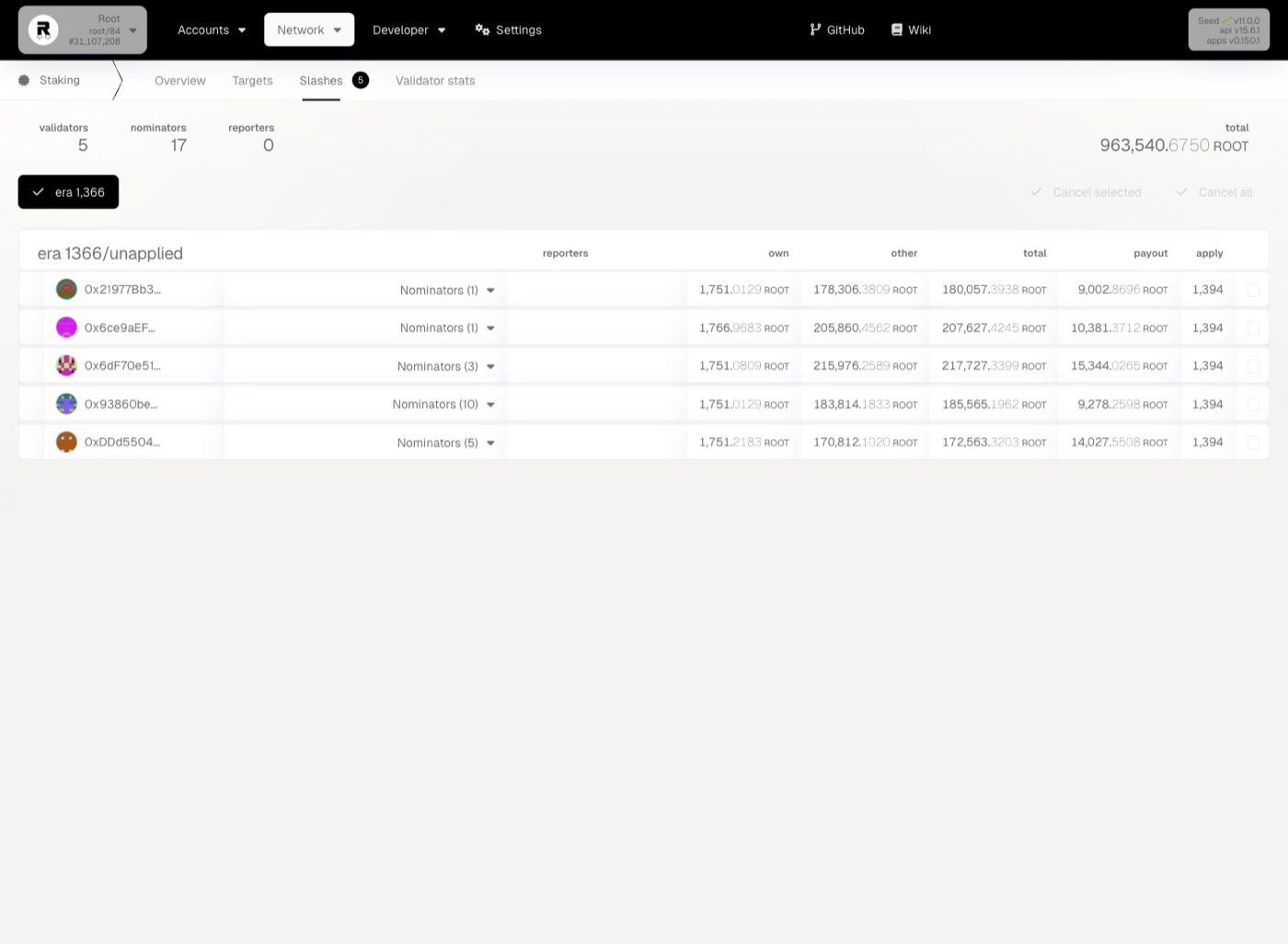Open the GitHub branch icon

[815, 29]
